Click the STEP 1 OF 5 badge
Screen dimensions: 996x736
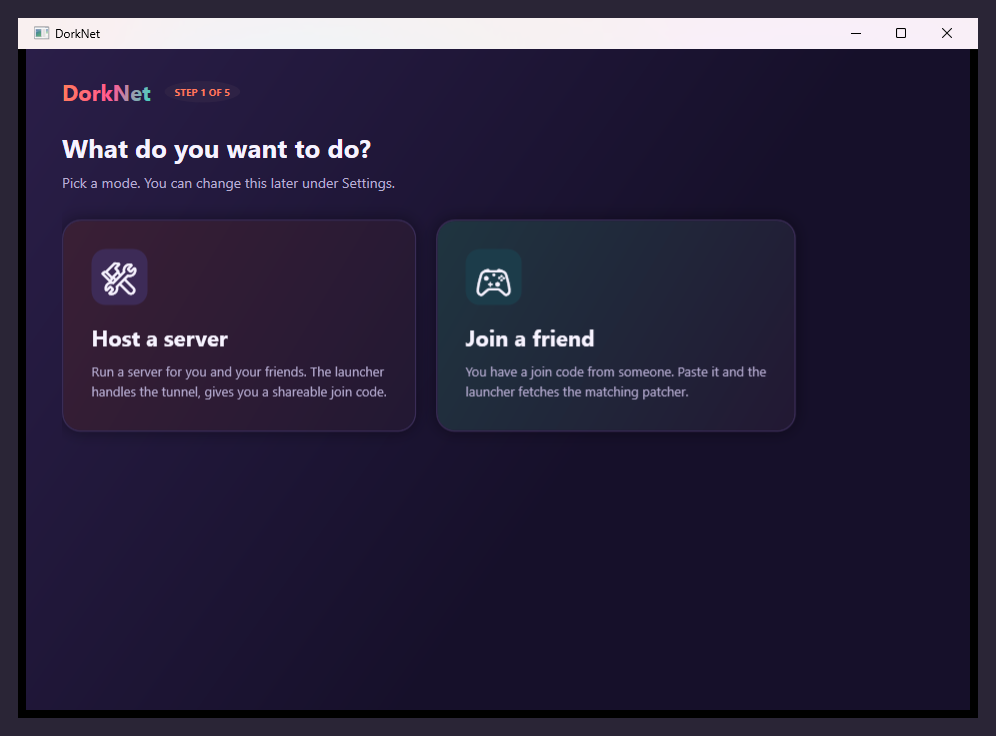[202, 93]
